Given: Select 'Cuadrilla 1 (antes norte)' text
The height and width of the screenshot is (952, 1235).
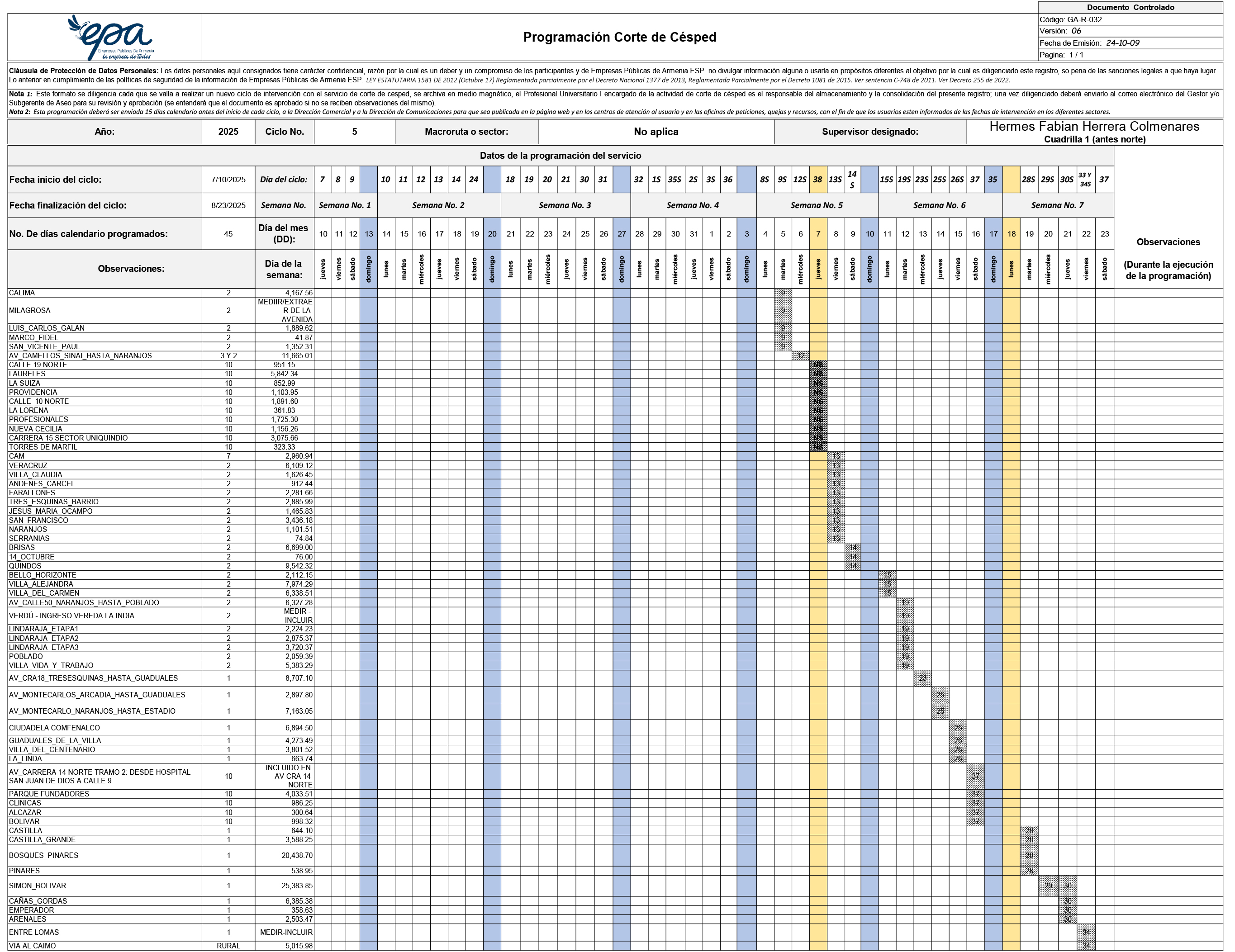Looking at the screenshot, I should coord(1095,139).
